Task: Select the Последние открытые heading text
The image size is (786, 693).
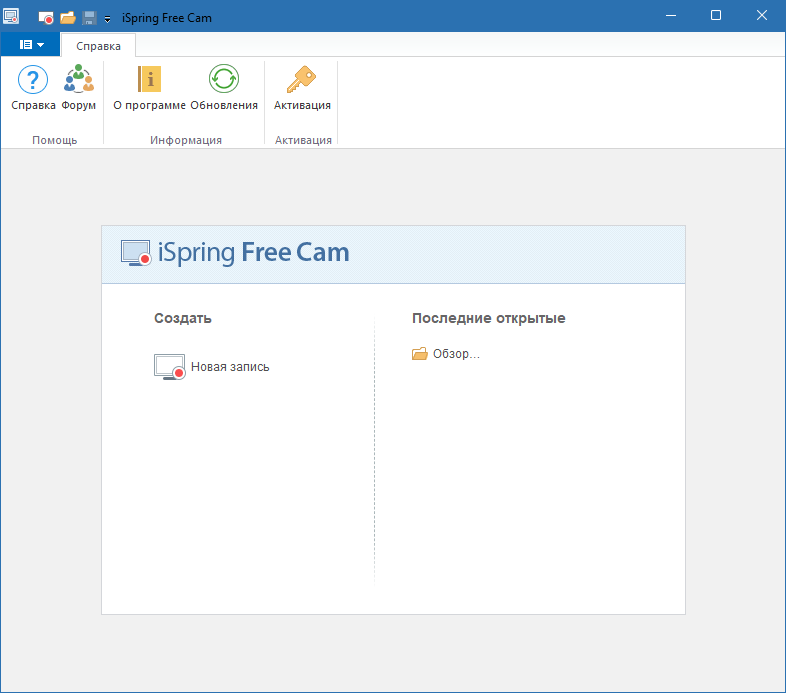Action: [x=488, y=318]
